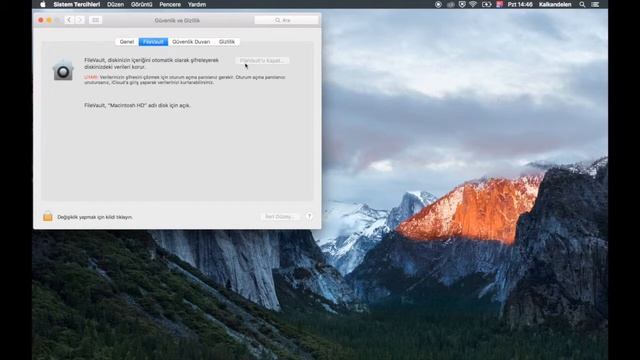Viewport: 640px width, 360px height.
Task: Click the Ara search field
Action: tap(287, 20)
